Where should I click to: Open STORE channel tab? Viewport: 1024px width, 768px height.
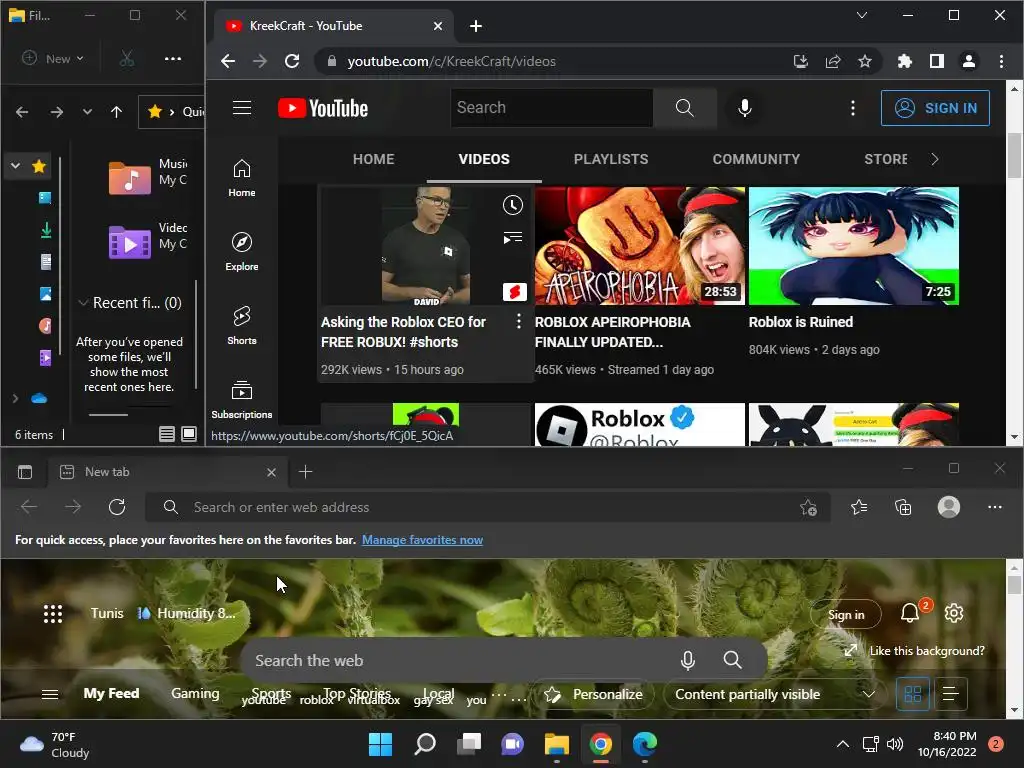(886, 159)
